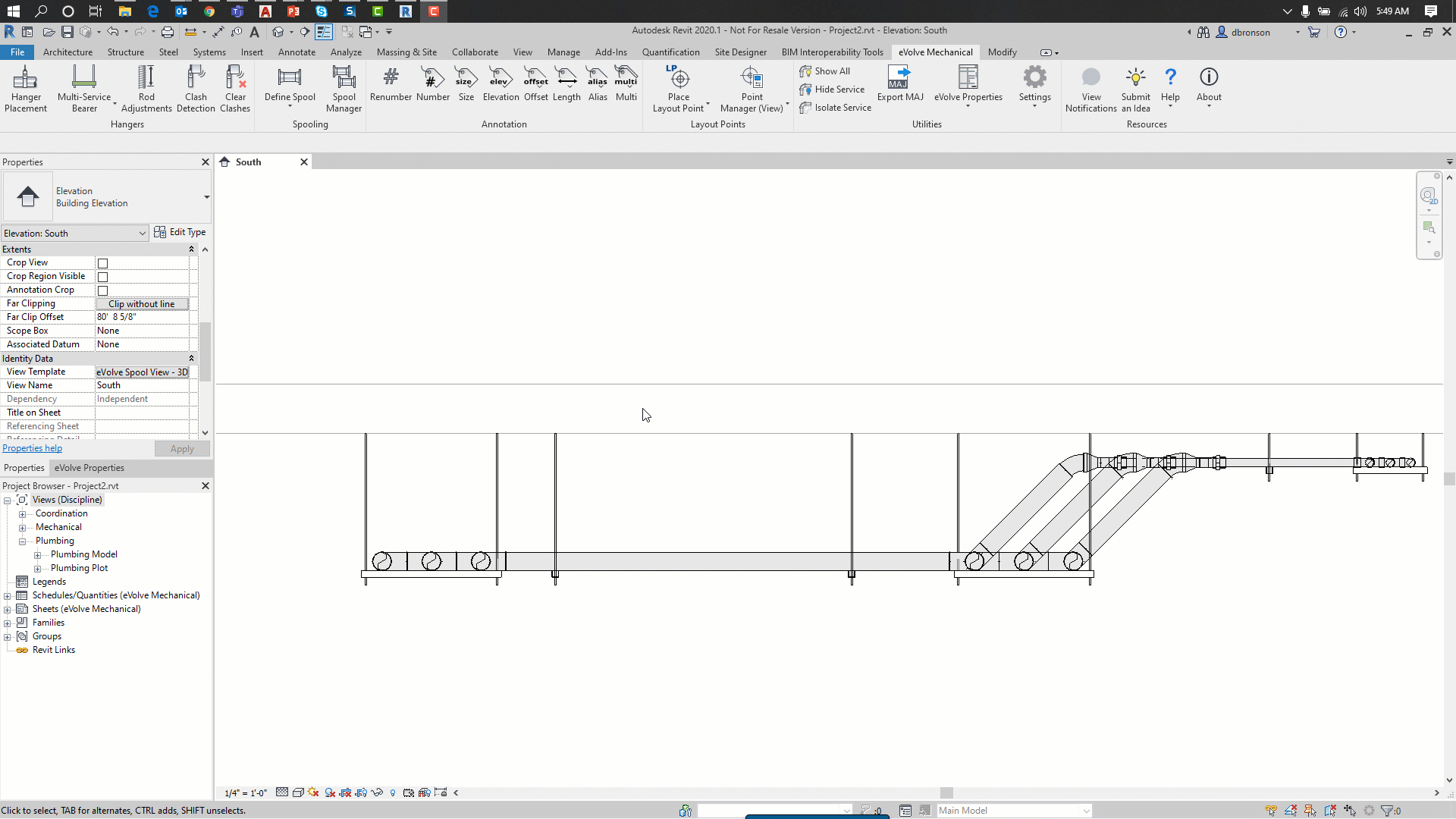This screenshot has width=1456, height=819.
Task: Open the Properties help link
Action: [x=32, y=448]
